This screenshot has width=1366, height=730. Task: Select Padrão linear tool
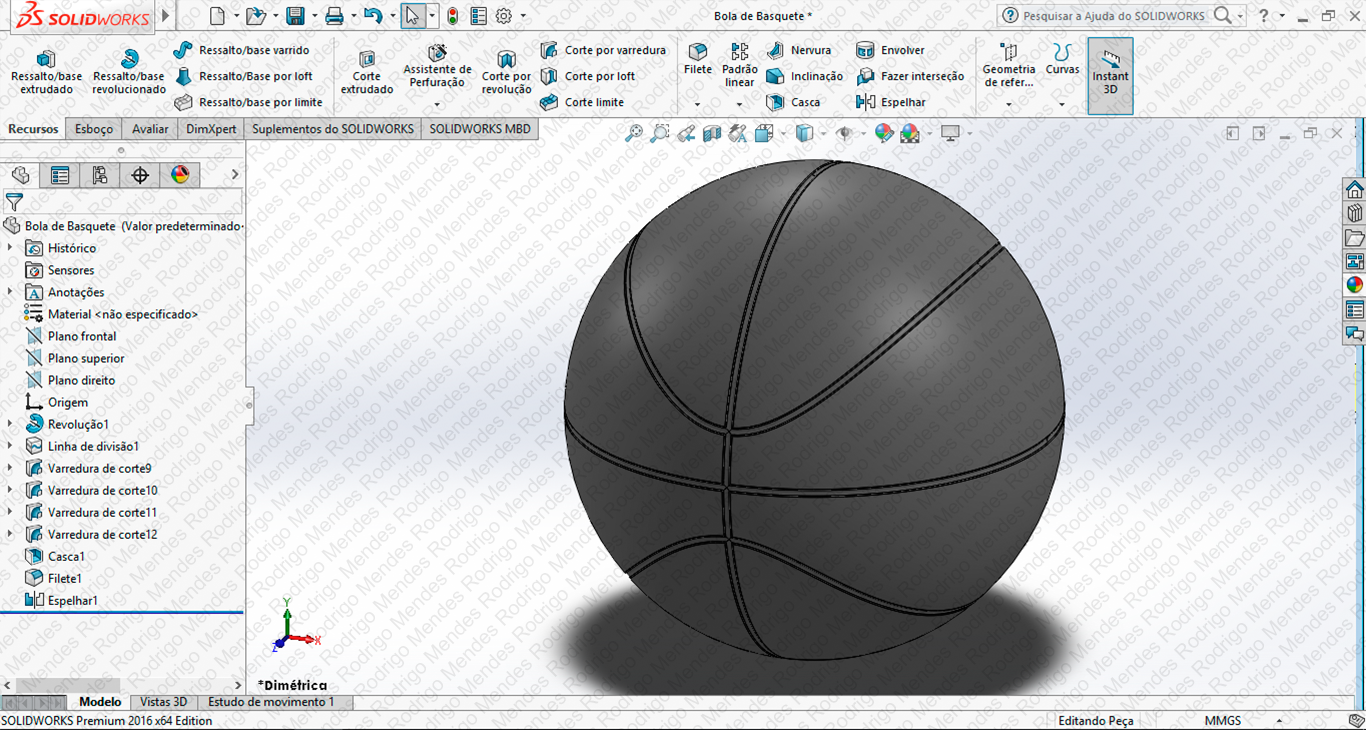point(739,65)
